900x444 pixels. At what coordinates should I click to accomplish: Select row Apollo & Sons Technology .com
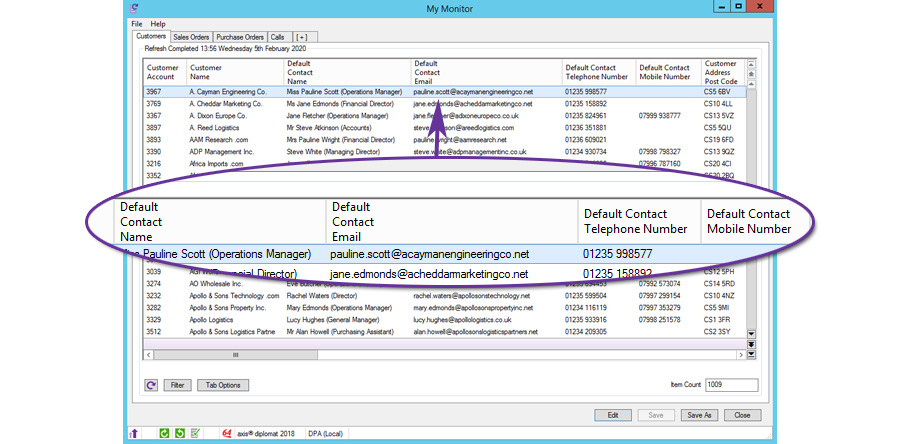click(445, 296)
